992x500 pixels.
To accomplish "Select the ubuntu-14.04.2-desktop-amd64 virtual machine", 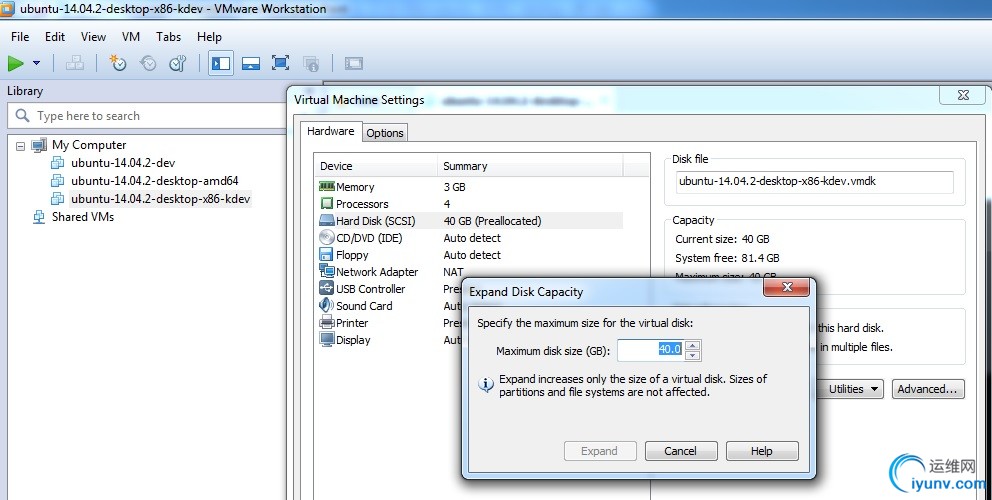I will point(155,181).
